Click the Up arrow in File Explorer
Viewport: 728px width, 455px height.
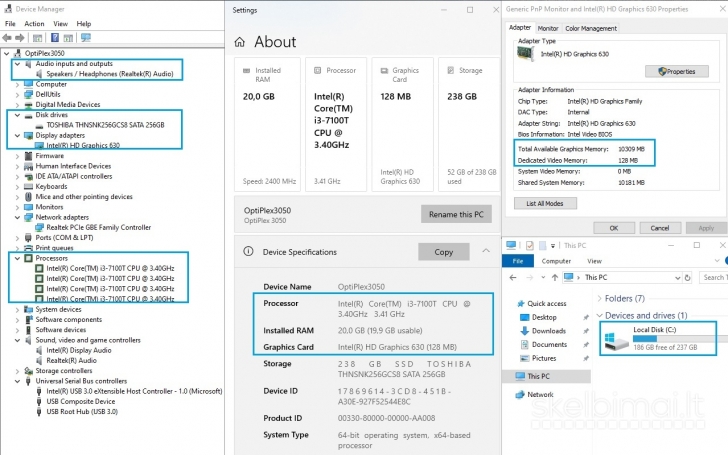[555, 278]
